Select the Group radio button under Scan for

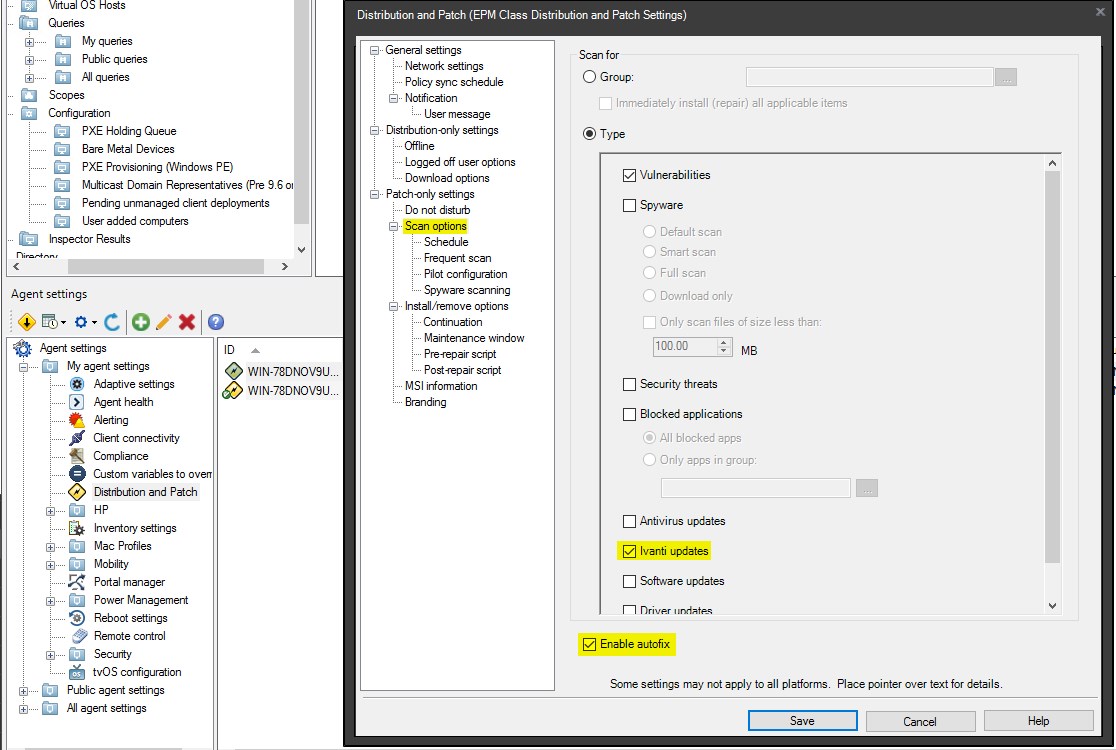[589, 77]
